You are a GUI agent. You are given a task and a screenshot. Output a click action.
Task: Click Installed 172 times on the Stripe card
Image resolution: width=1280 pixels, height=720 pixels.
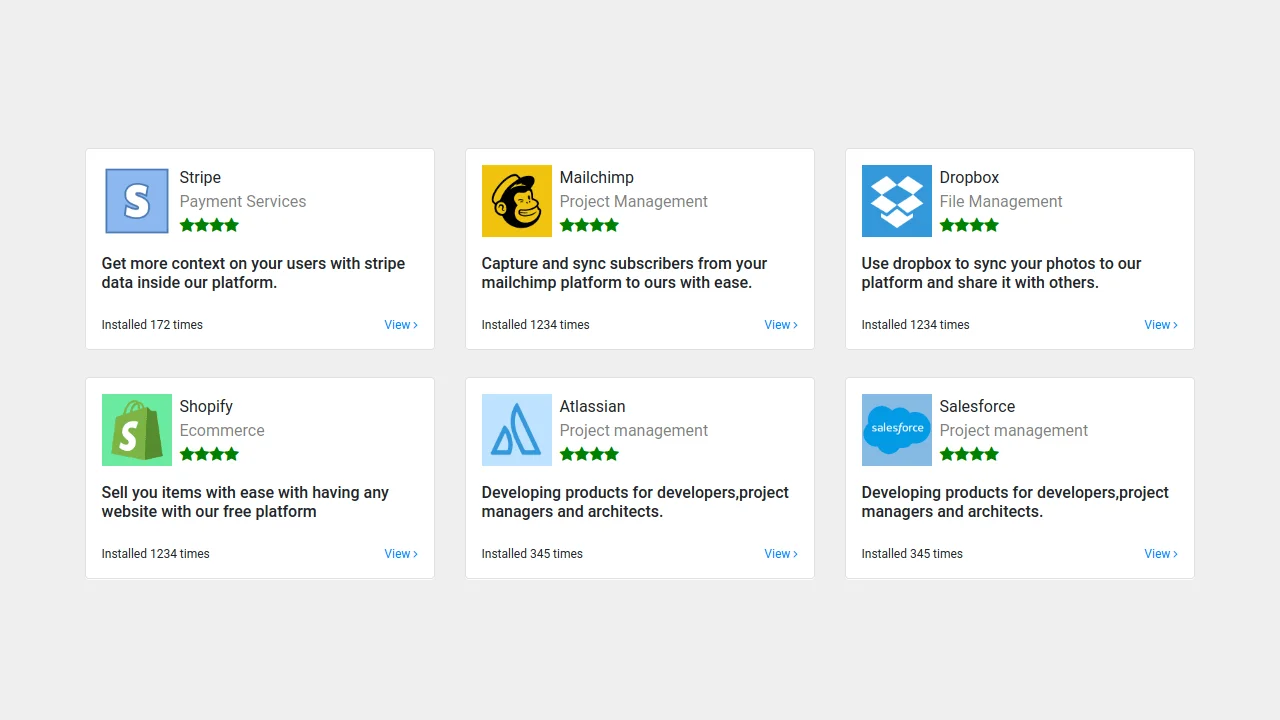click(x=152, y=324)
